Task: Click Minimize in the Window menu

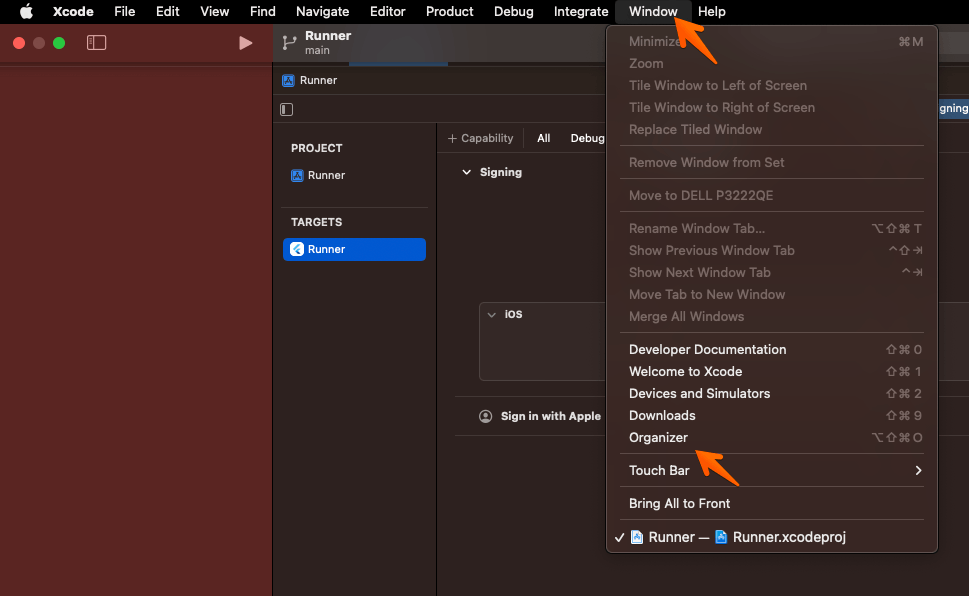Action: click(x=772, y=41)
